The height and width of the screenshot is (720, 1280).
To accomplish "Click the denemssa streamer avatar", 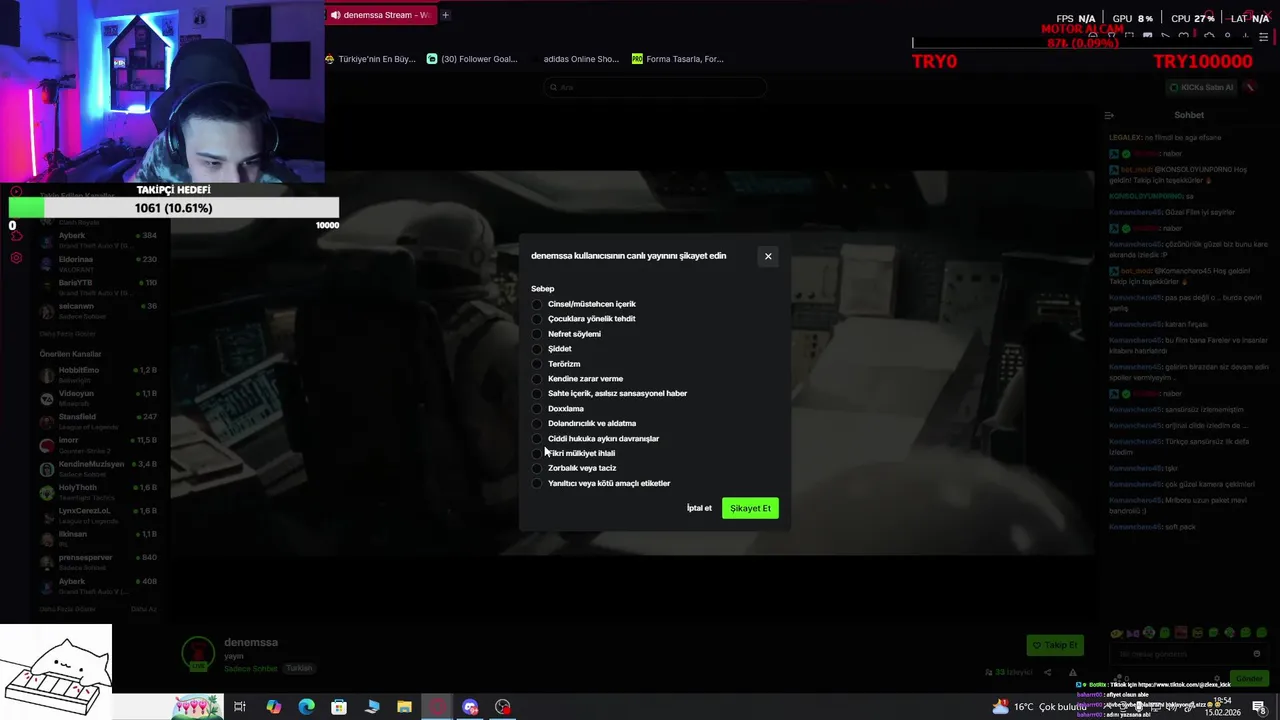I will (198, 654).
